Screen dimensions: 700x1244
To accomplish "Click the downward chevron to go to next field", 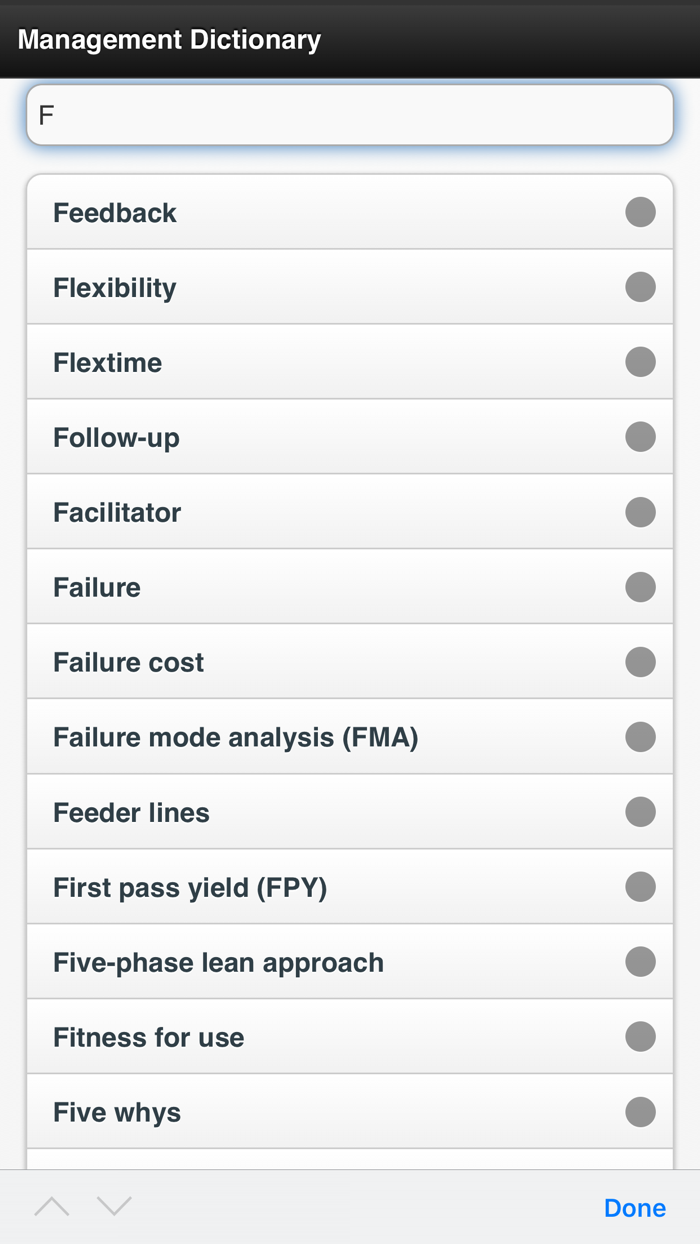I will tap(114, 1207).
